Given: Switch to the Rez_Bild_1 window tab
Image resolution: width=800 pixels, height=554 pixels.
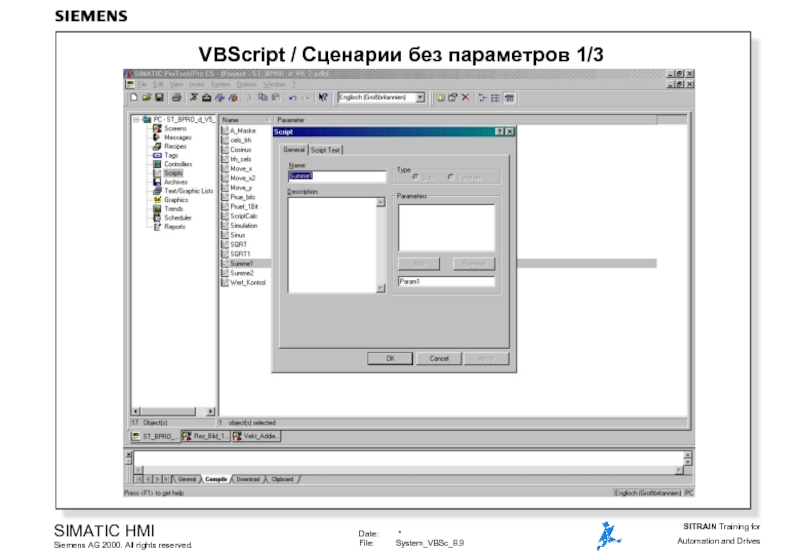Looking at the screenshot, I should 207,436.
